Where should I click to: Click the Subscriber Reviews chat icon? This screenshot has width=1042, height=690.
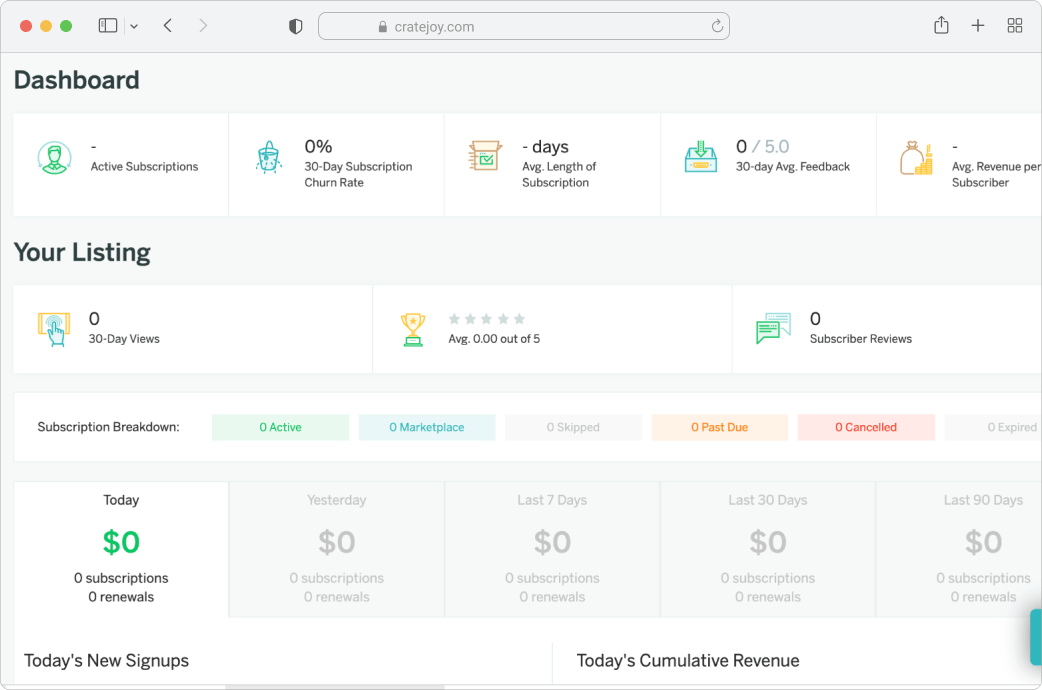point(773,329)
